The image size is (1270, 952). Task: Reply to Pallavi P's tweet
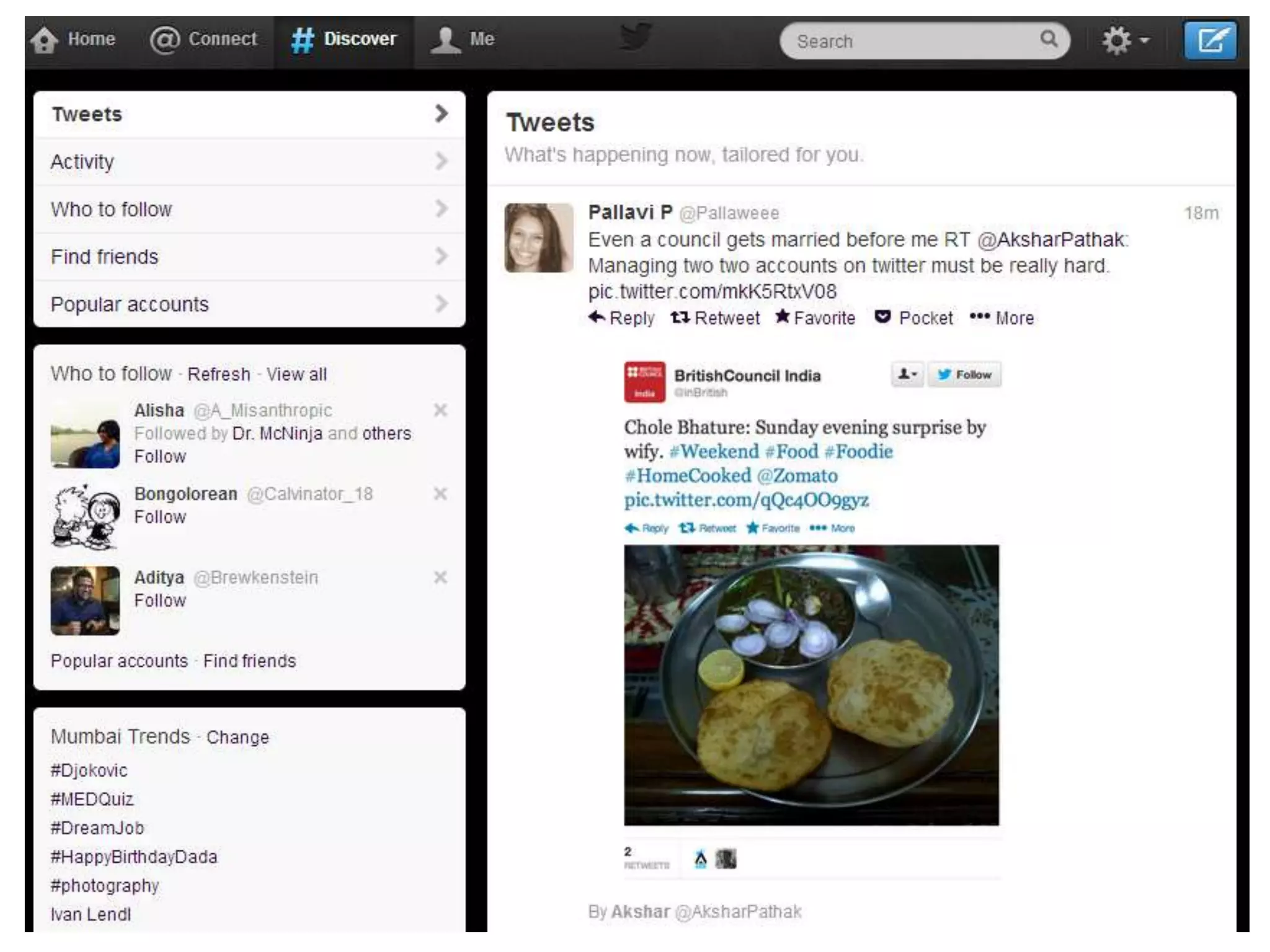tap(621, 318)
